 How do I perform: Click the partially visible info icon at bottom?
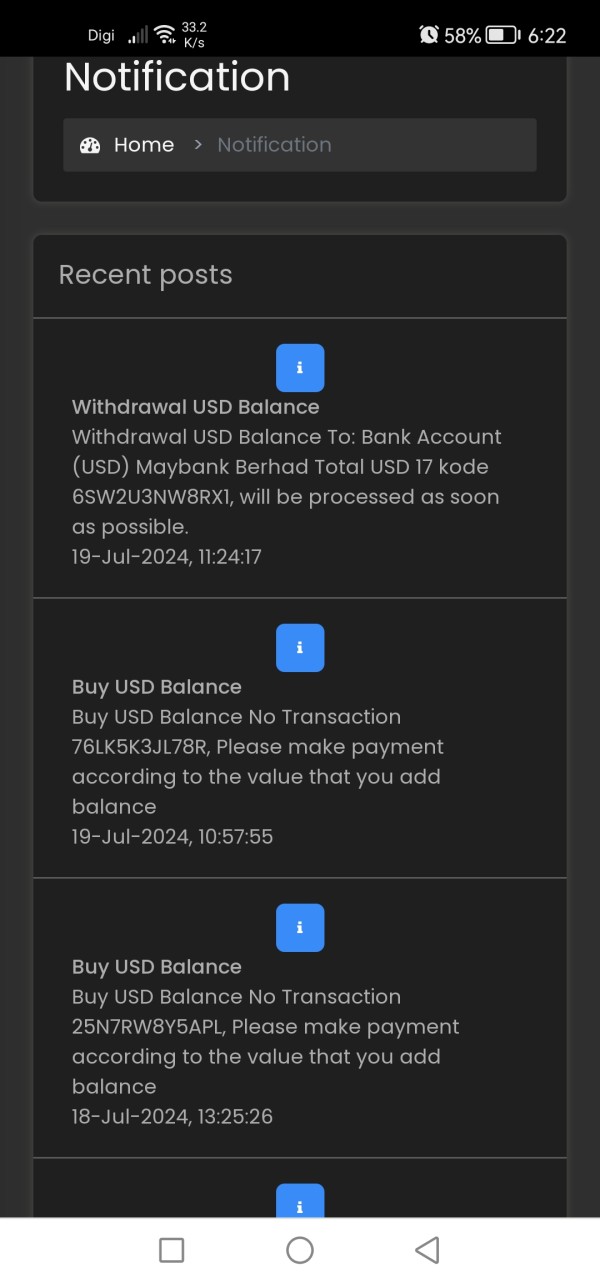[300, 1201]
